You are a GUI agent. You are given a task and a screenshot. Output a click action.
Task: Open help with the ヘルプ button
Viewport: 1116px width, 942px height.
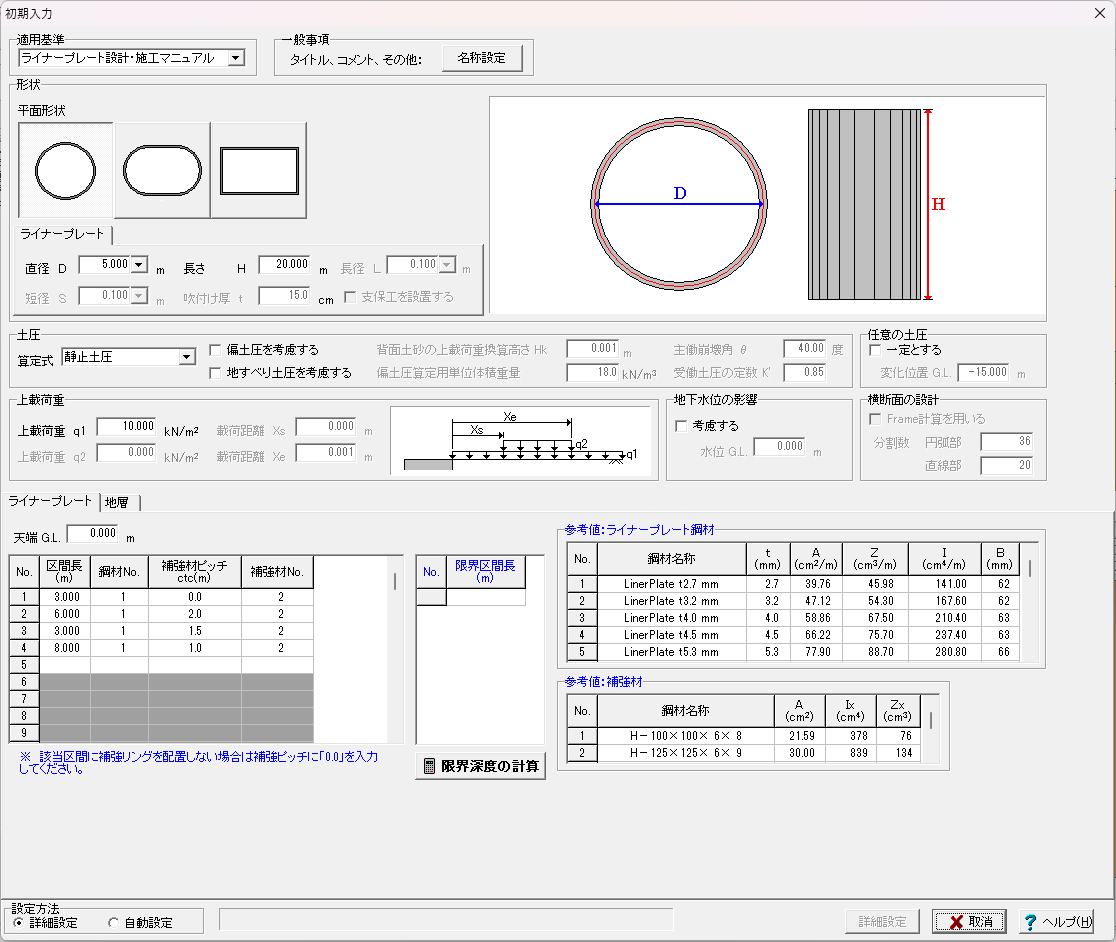click(1057, 921)
